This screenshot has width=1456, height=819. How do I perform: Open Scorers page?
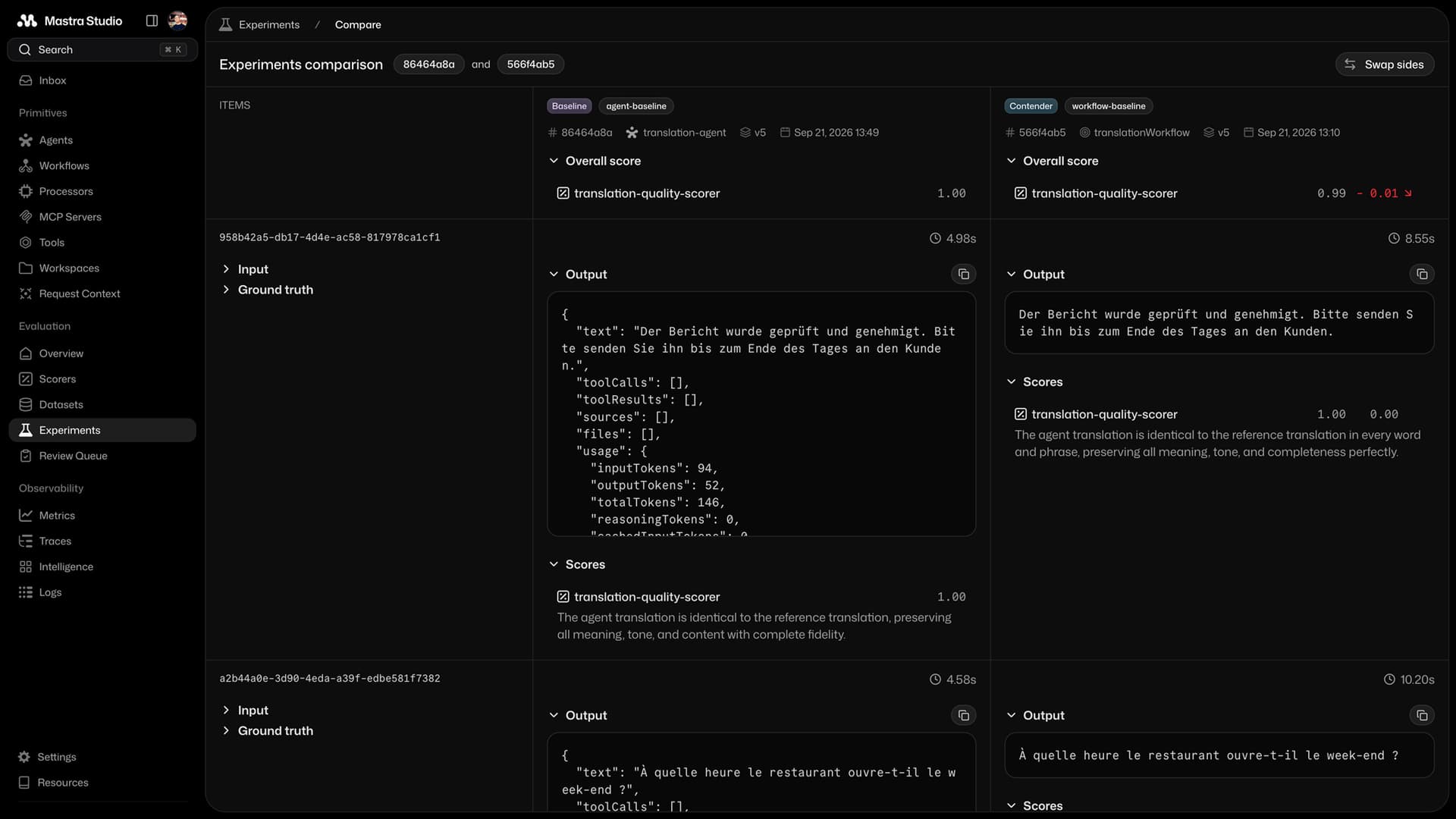point(102,379)
